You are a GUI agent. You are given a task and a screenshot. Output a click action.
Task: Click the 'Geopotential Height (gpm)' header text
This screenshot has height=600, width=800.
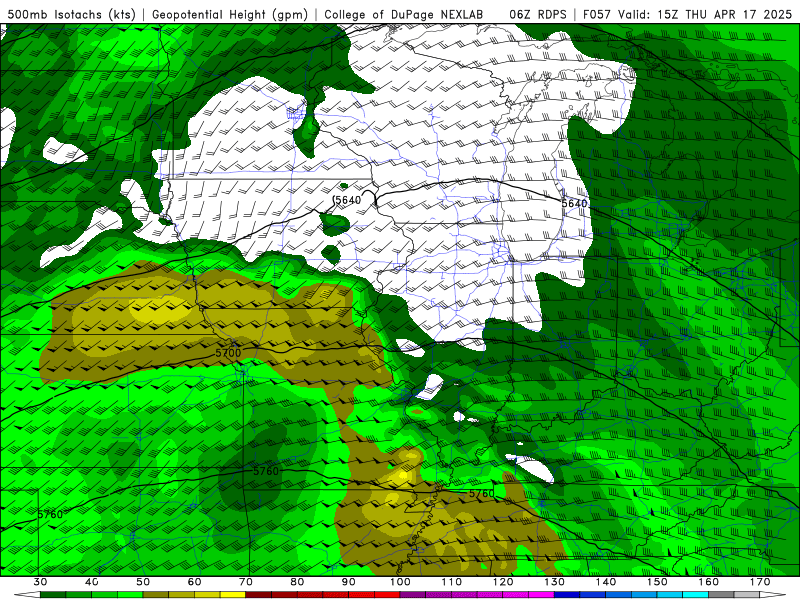click(230, 14)
